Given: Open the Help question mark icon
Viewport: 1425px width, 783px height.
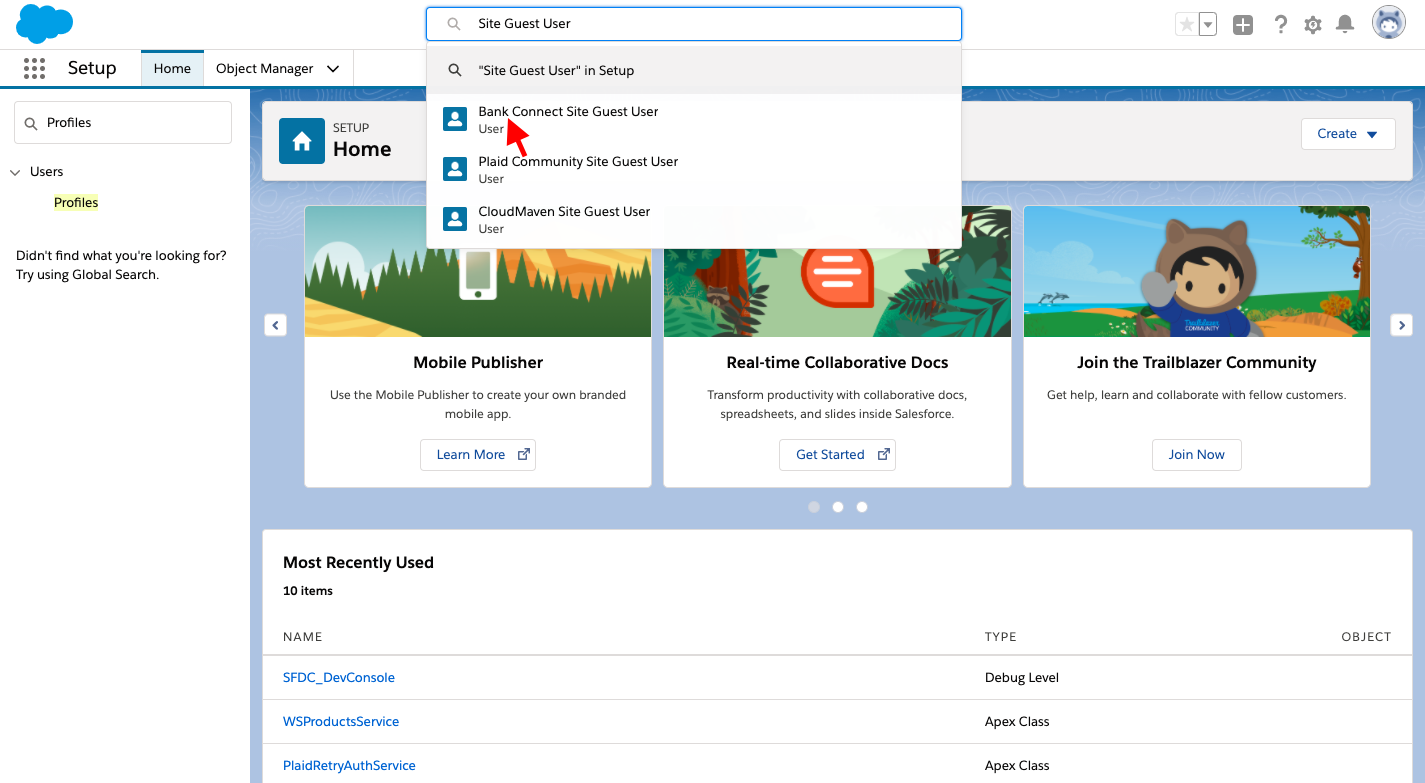Looking at the screenshot, I should click(x=1280, y=25).
